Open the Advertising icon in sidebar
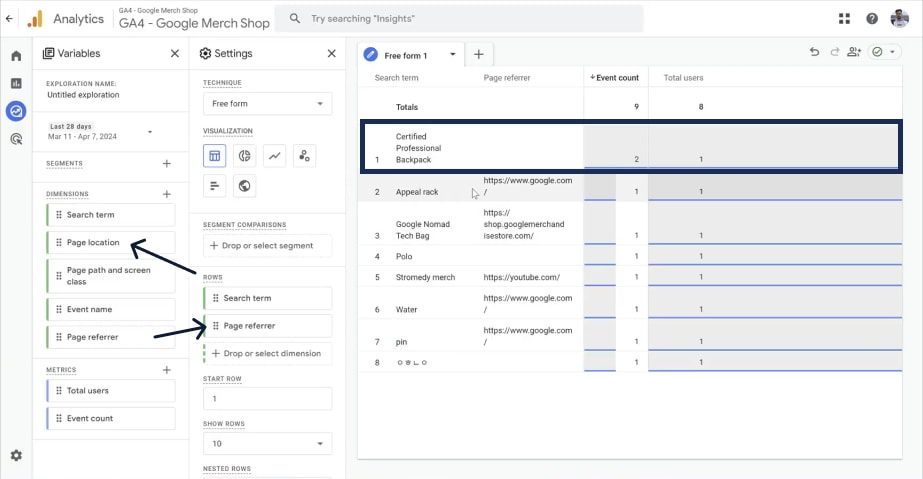 click(16, 139)
